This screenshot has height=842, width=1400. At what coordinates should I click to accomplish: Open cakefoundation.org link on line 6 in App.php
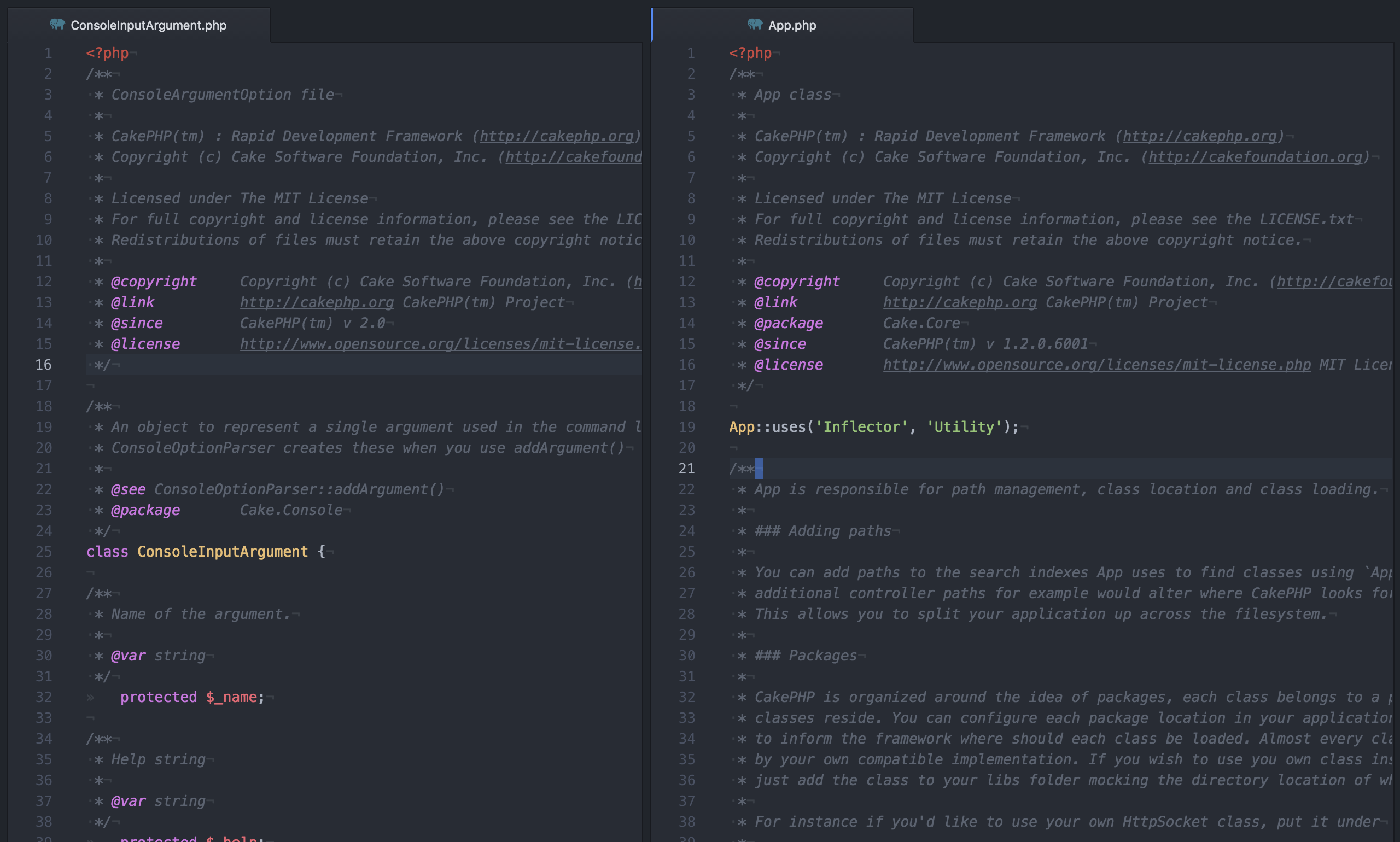coord(1255,157)
